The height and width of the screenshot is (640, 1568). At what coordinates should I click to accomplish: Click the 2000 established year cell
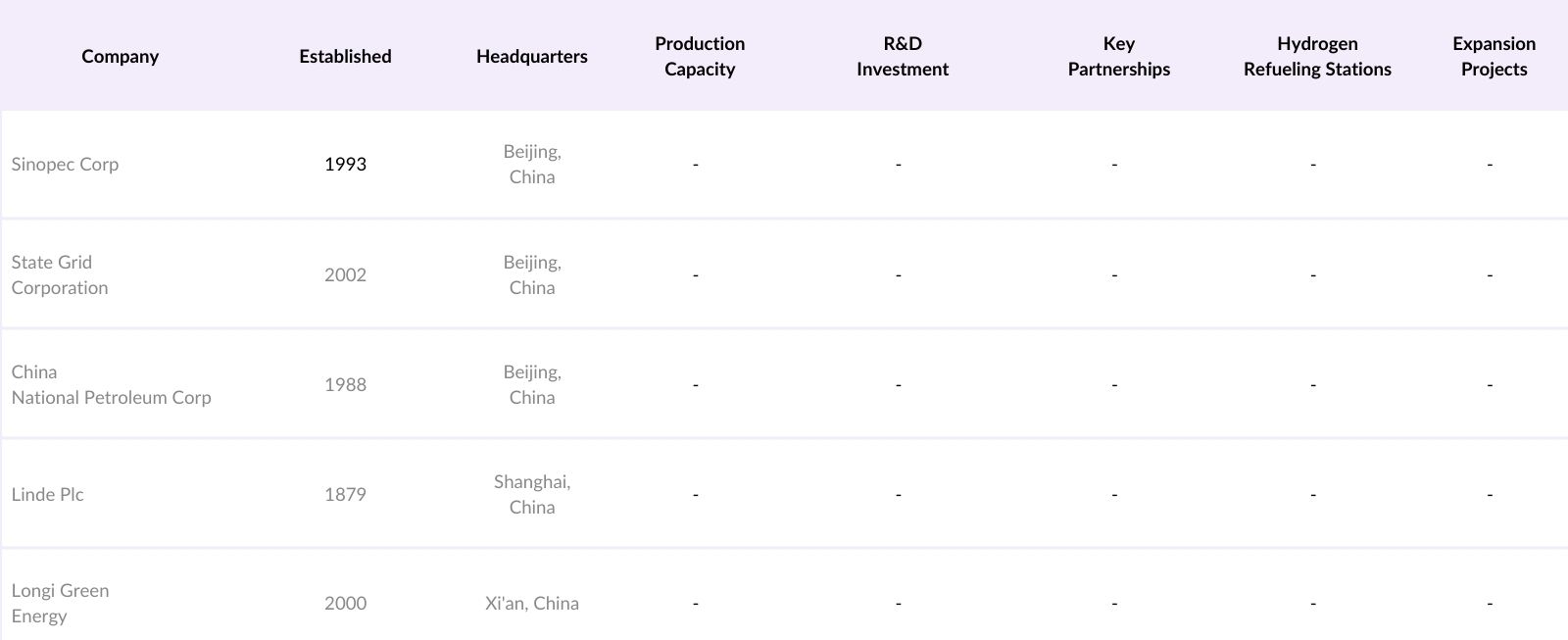(345, 604)
